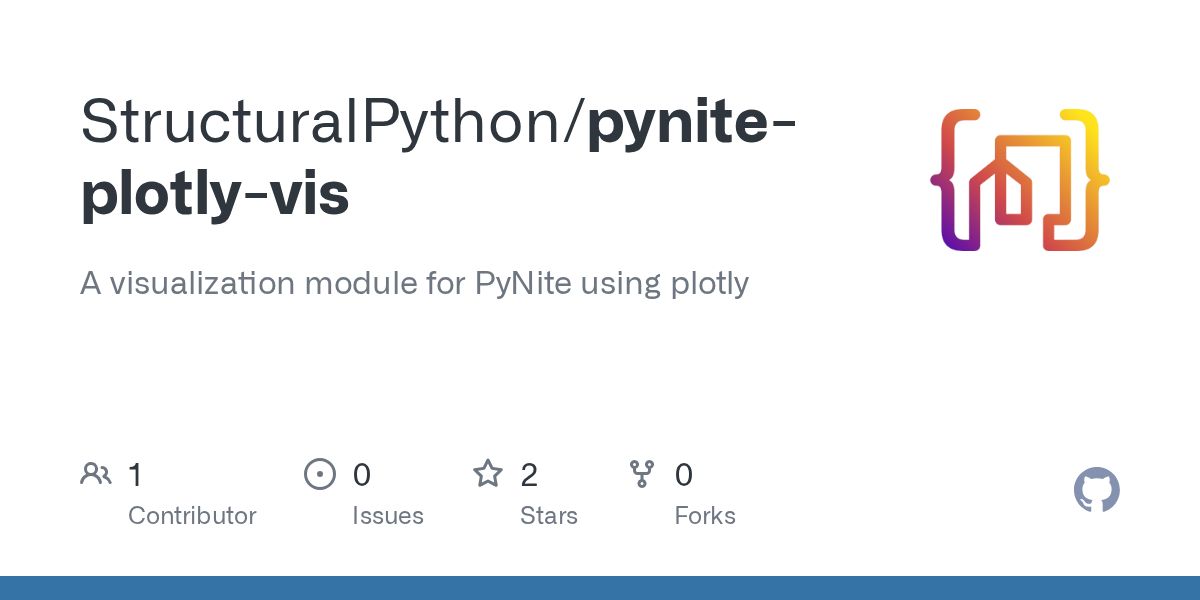Click the blue language bar at bottom
The image size is (1200, 600).
(x=600, y=588)
